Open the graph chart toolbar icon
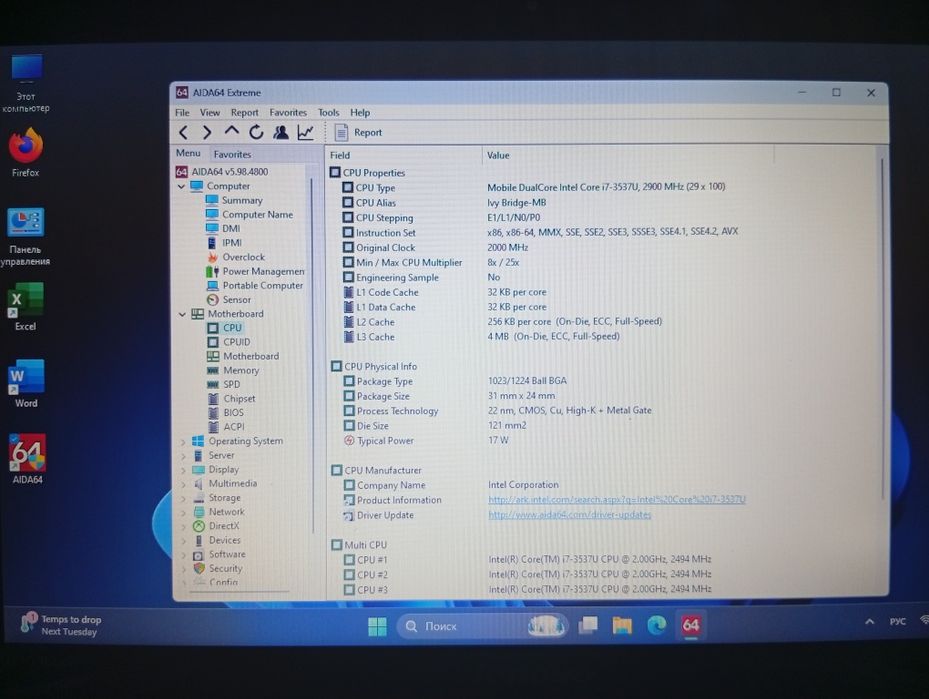 click(x=306, y=132)
